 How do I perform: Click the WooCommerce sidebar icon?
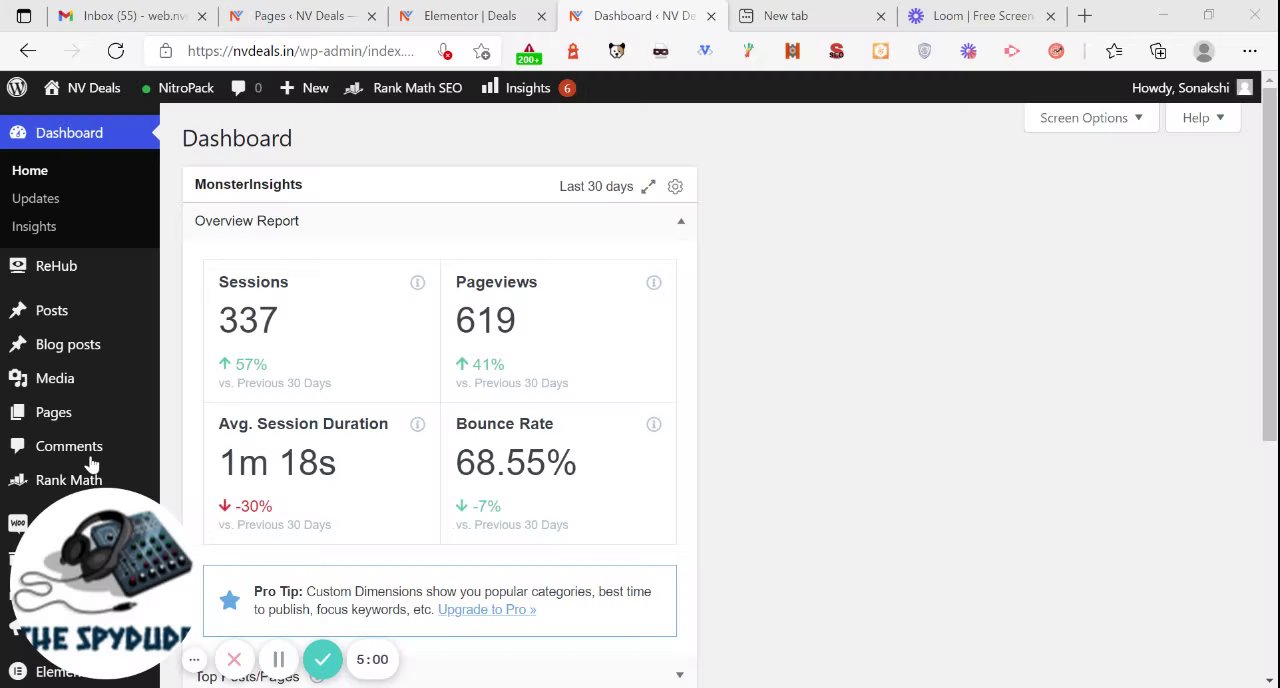[18, 523]
